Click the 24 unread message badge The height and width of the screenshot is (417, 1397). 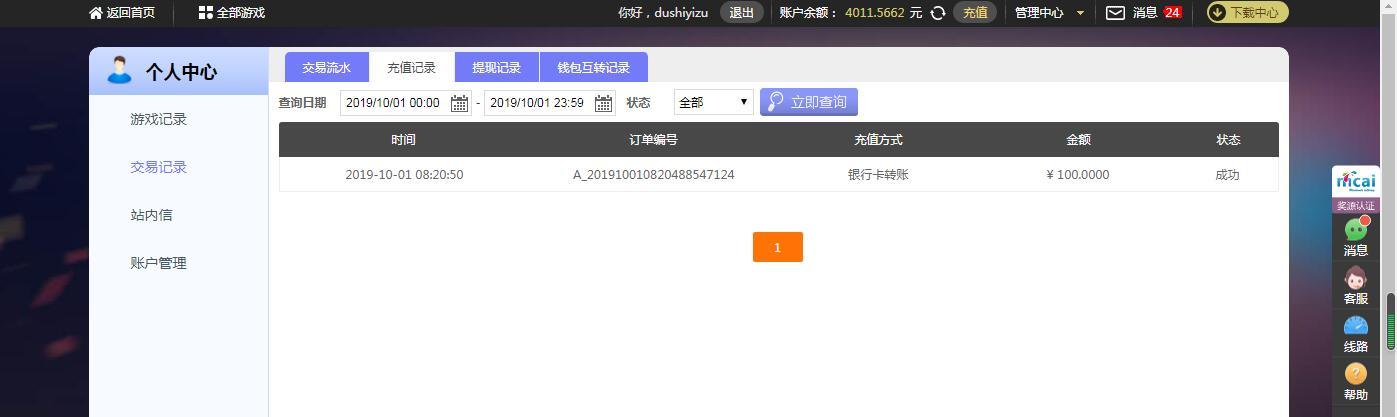1172,13
